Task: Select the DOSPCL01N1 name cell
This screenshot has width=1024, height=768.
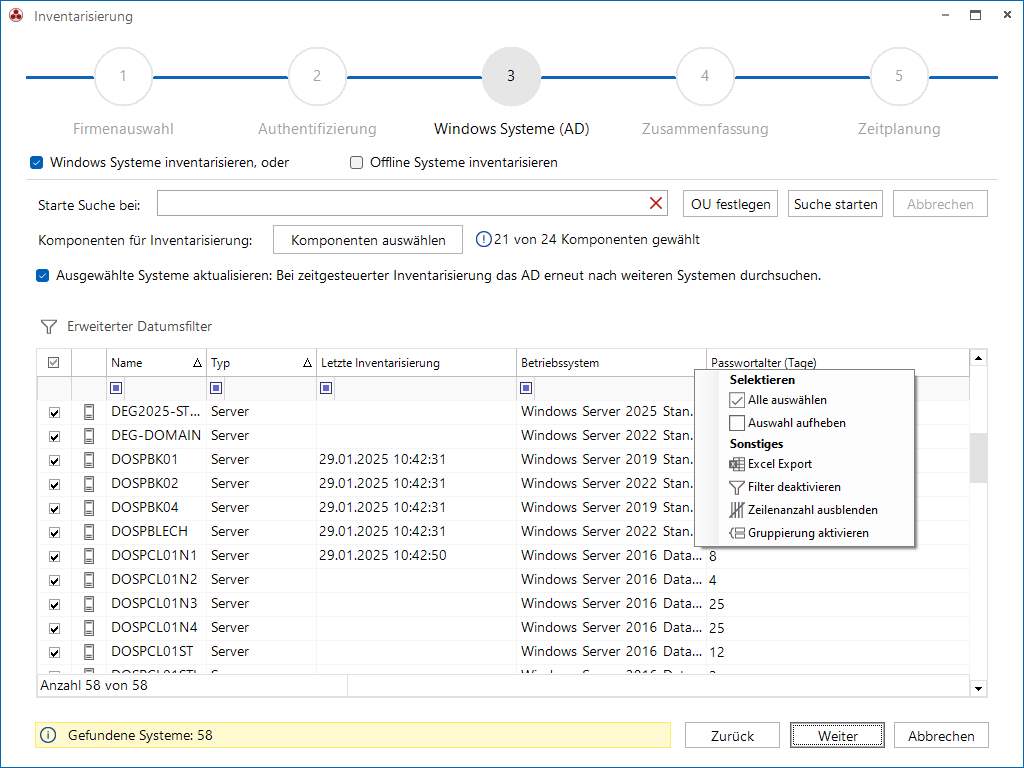Action: [x=156, y=556]
